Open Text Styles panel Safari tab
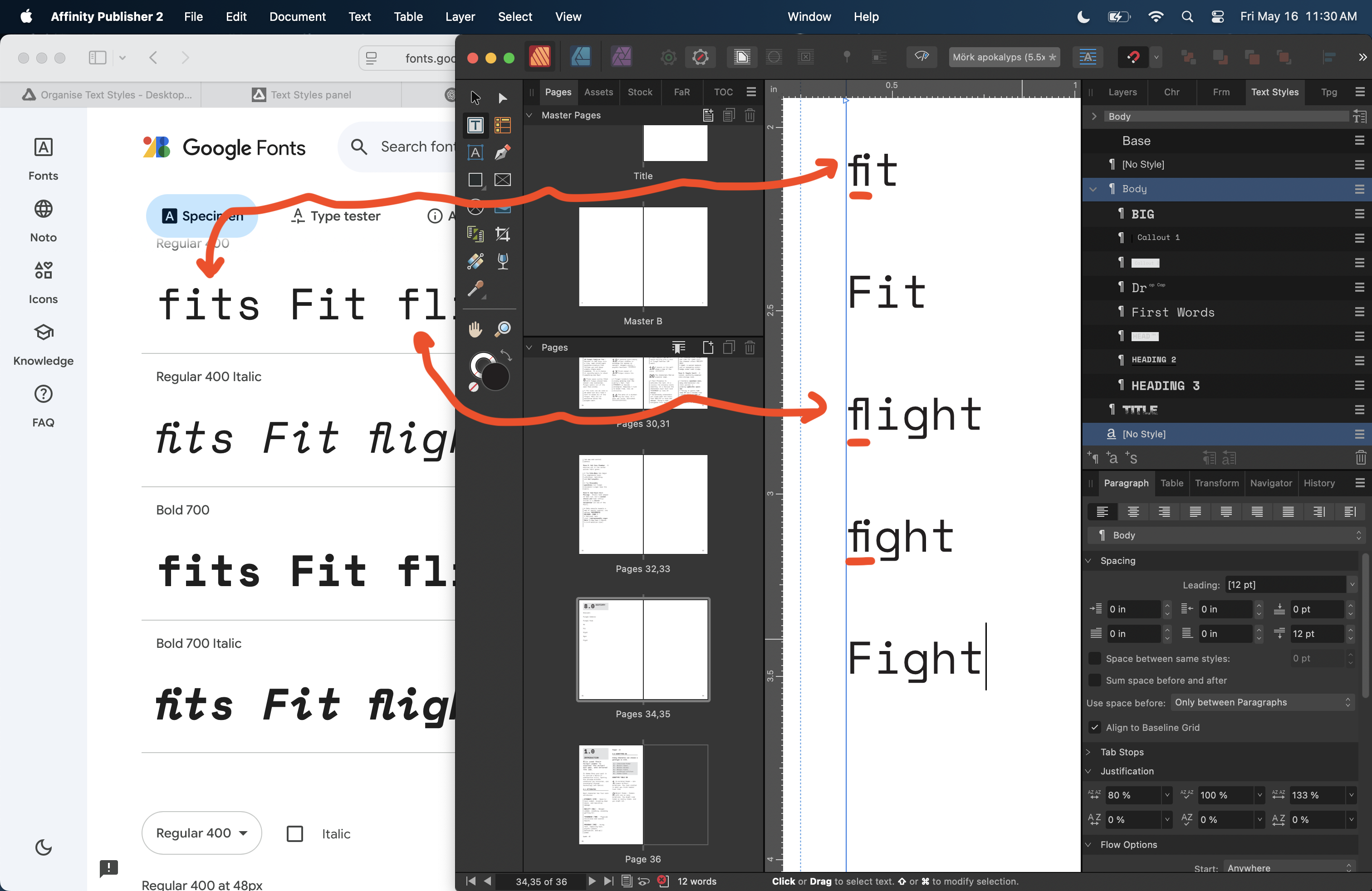The height and width of the screenshot is (891, 1372). click(302, 94)
